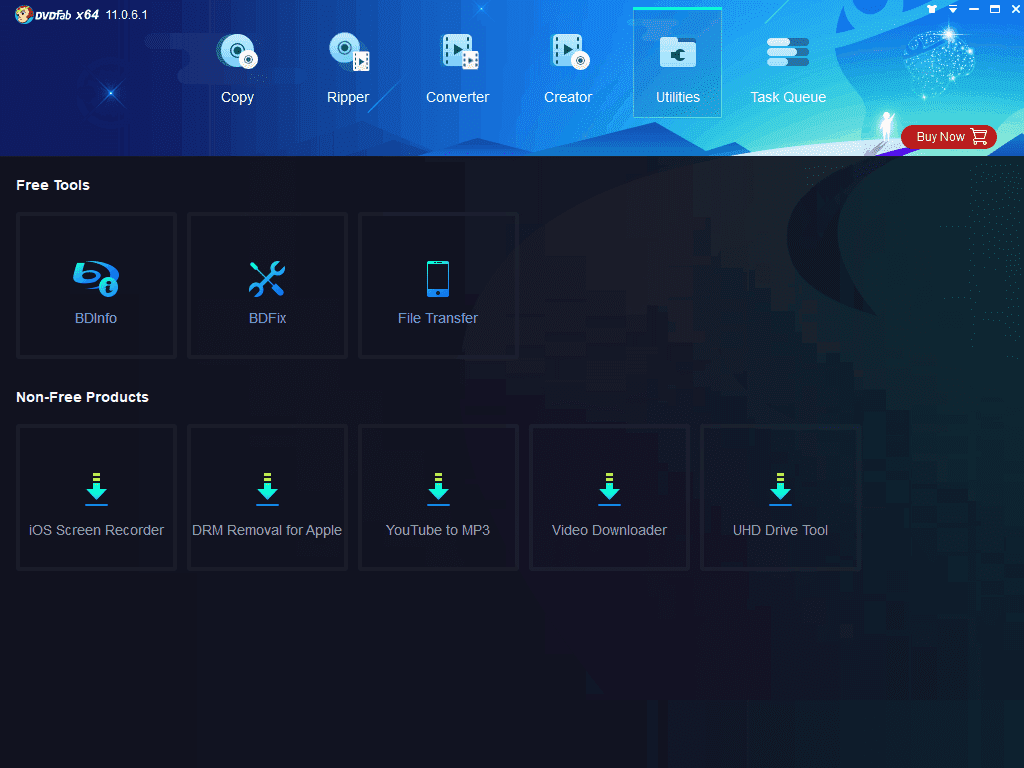Click the iOS Screen Recorder label
The width and height of the screenshot is (1024, 768).
tap(97, 530)
